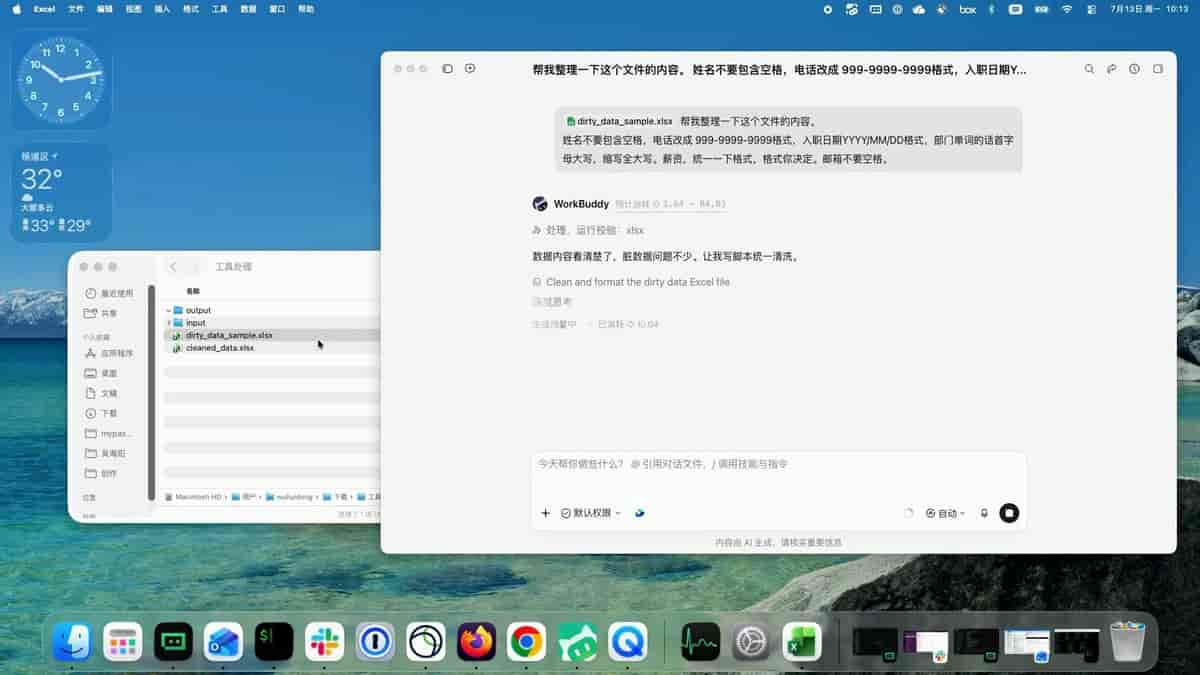Open the history clock icon in WorkBuddy
Screen dimensions: 1200x675
tap(1134, 69)
